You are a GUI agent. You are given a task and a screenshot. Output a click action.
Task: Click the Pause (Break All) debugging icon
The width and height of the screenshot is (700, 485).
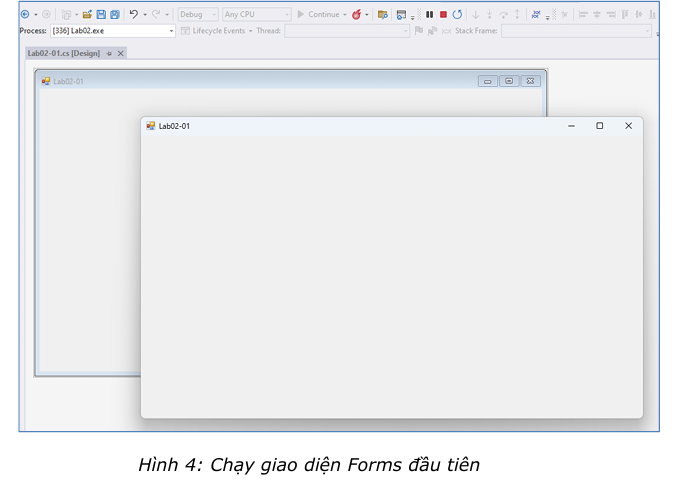(430, 15)
